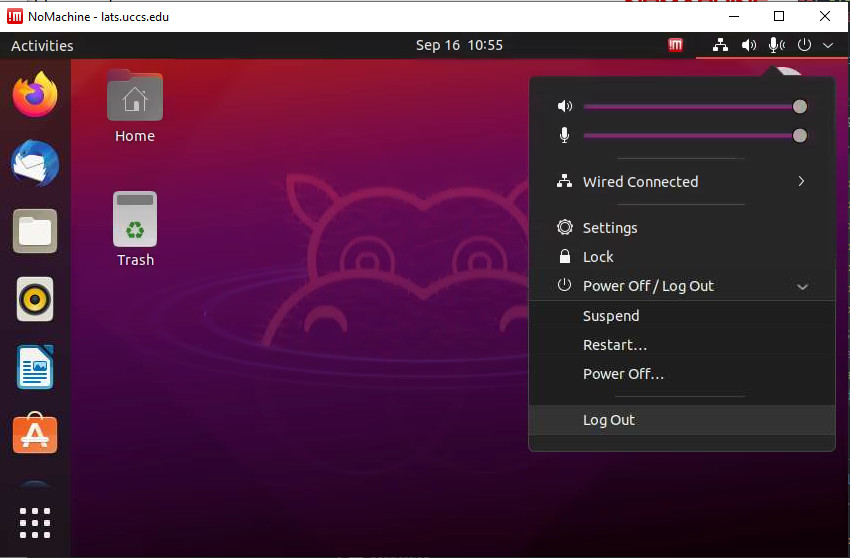The image size is (850, 558).
Task: Click the microphone input slider handle
Action: pos(800,136)
